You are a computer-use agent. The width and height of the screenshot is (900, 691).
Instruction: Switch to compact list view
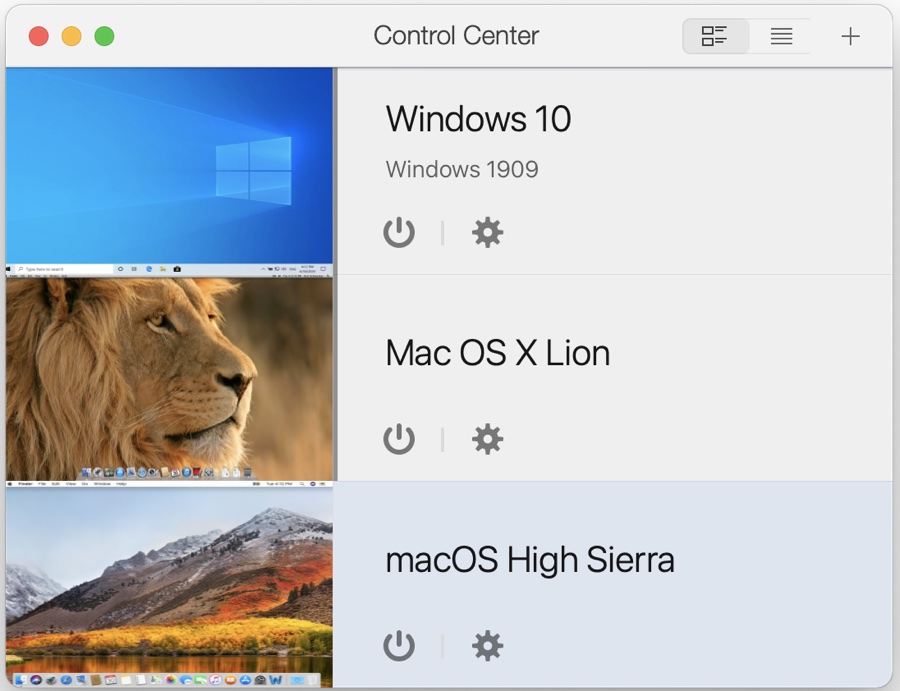click(x=781, y=36)
